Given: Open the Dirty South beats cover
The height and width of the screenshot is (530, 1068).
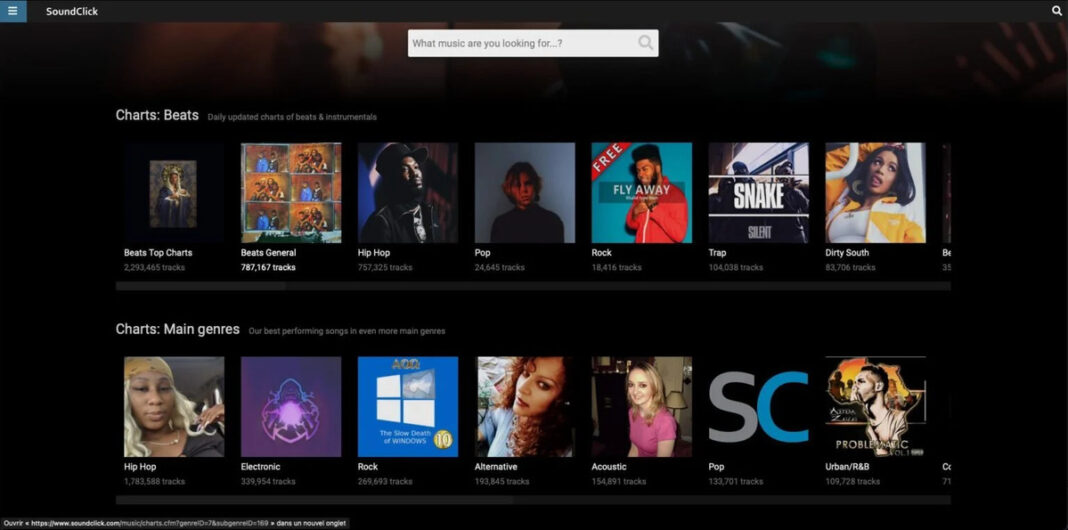Looking at the screenshot, I should (x=875, y=193).
